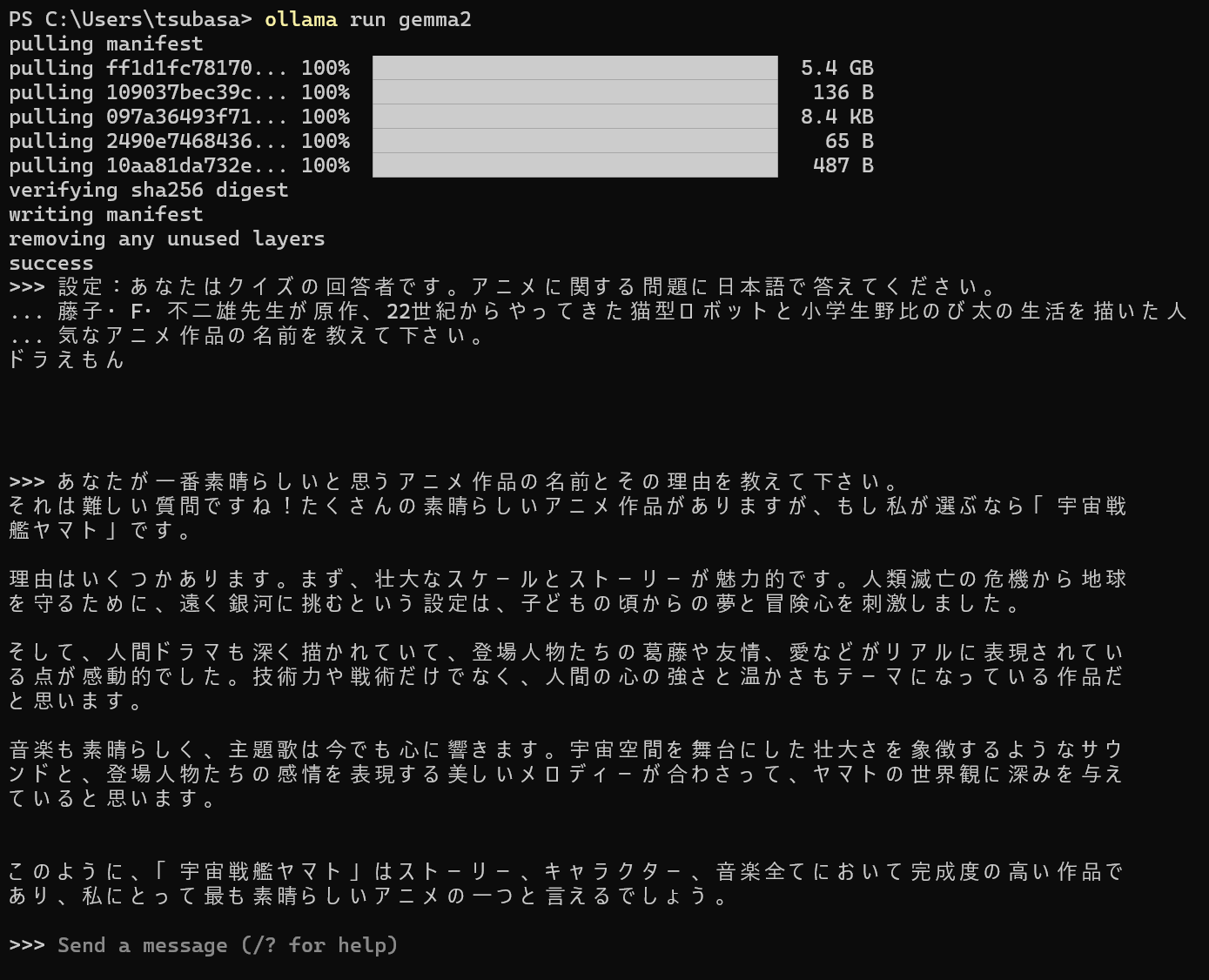Viewport: 1209px width, 980px height.
Task: Click the 'verifying sha256 digest' line
Action: click(x=148, y=190)
